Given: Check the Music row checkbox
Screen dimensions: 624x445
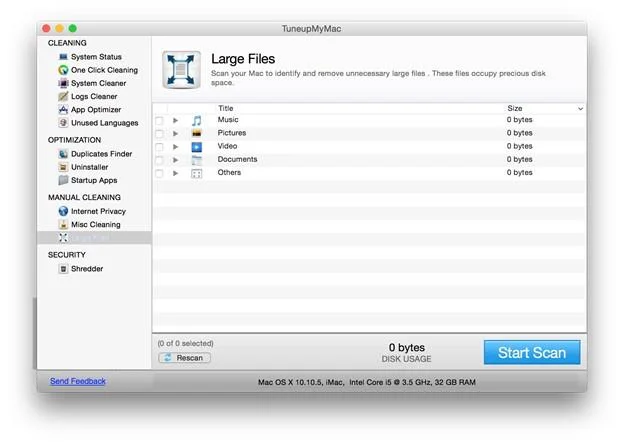Looking at the screenshot, I should (159, 121).
